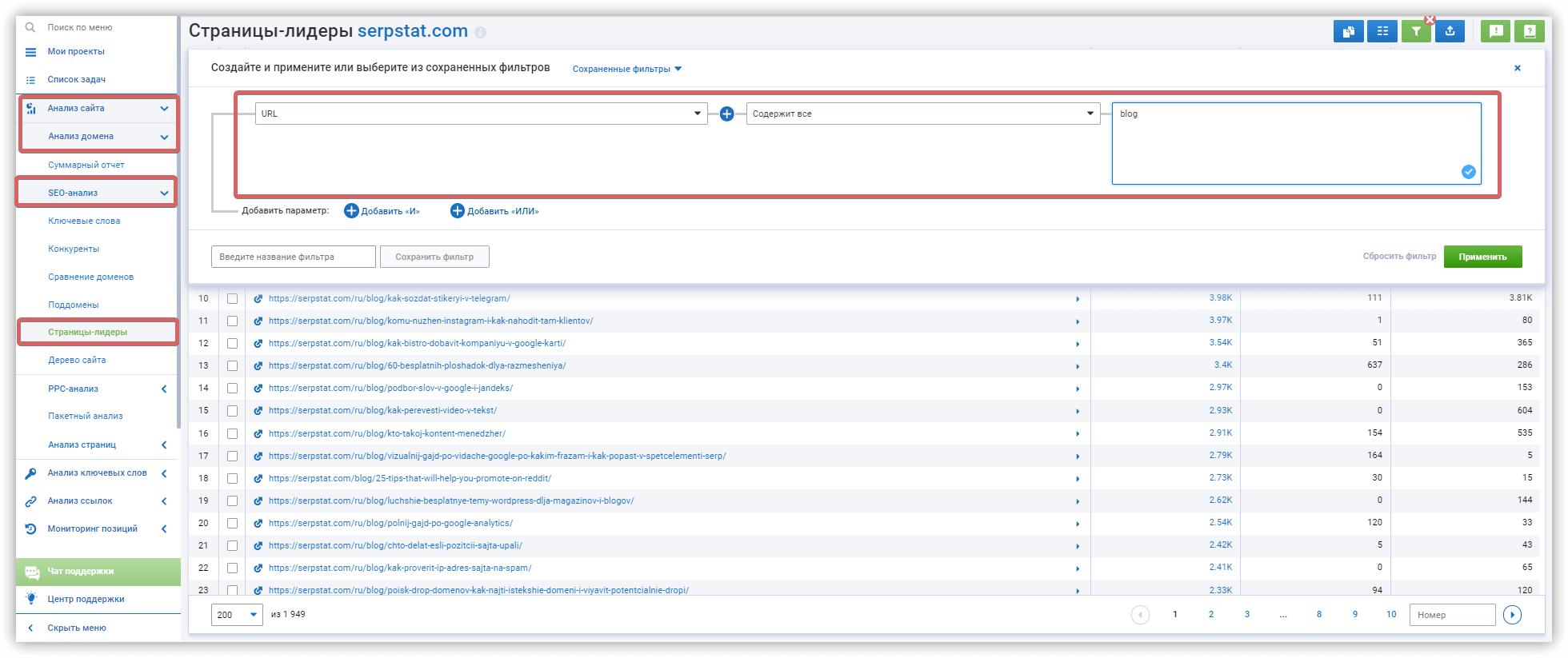Open the URL parameter dropdown
The width and height of the screenshot is (1568, 658).
[x=481, y=114]
